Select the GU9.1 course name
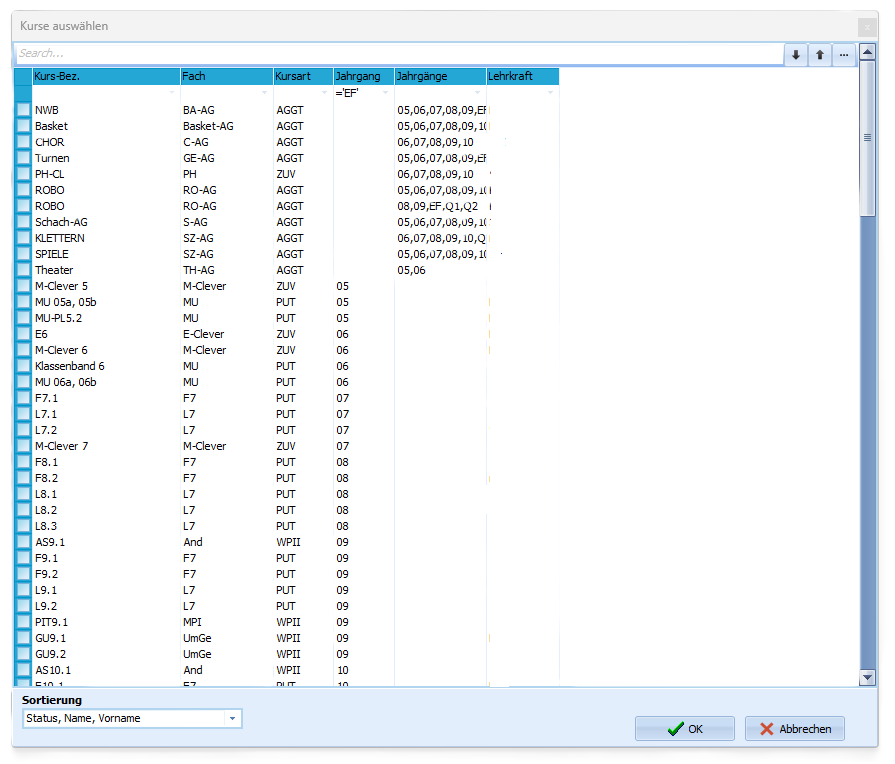The image size is (895, 764). [50, 638]
